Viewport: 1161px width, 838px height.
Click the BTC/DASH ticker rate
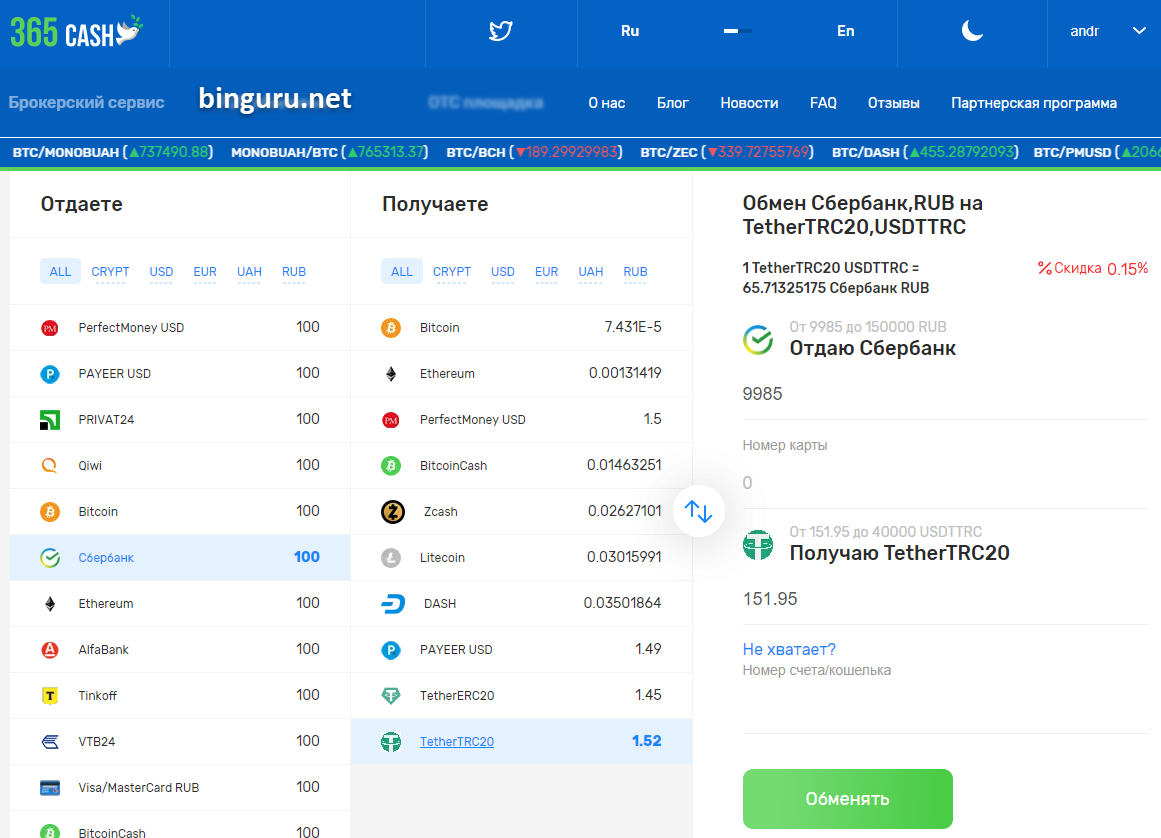(926, 152)
